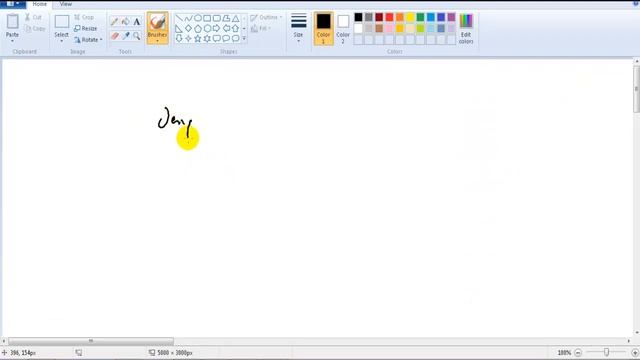Choose the Right arrow shape

coord(216,29)
